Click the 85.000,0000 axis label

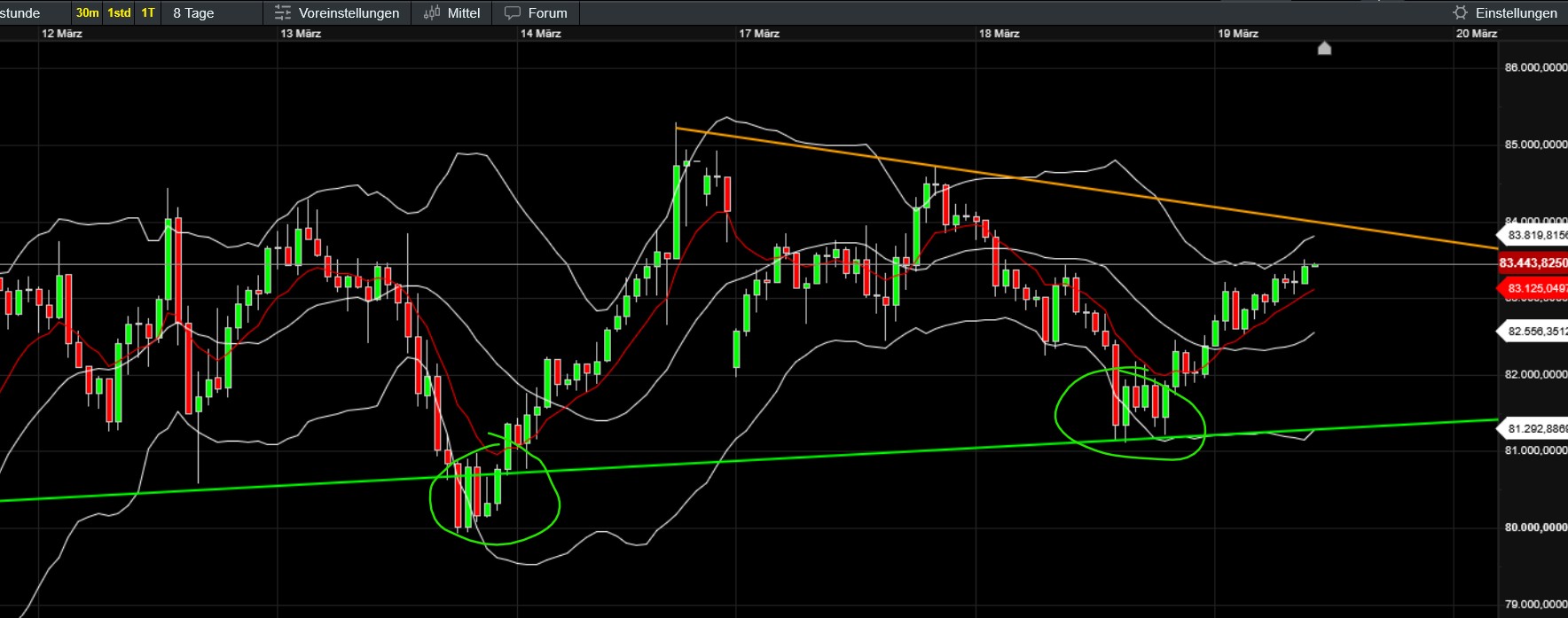point(1536,145)
